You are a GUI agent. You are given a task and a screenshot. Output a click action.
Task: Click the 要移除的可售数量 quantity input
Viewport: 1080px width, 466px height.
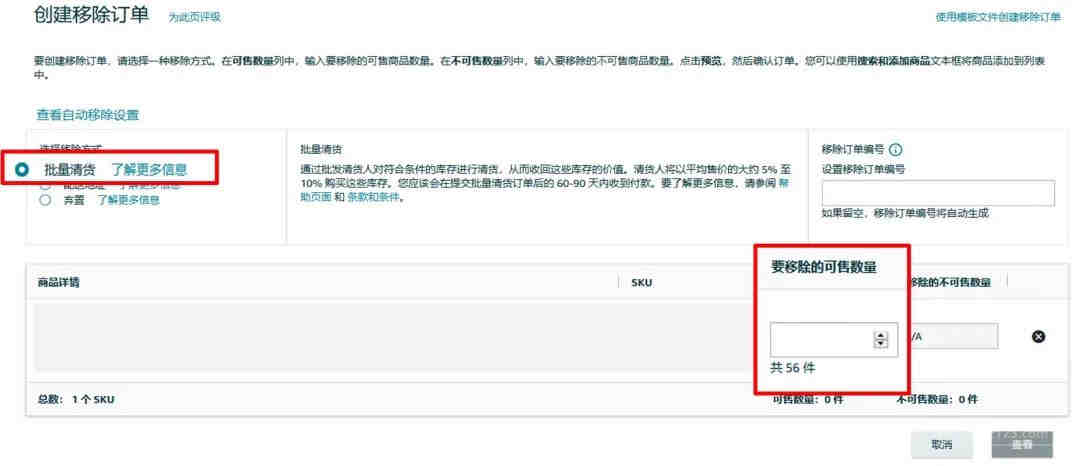point(833,339)
